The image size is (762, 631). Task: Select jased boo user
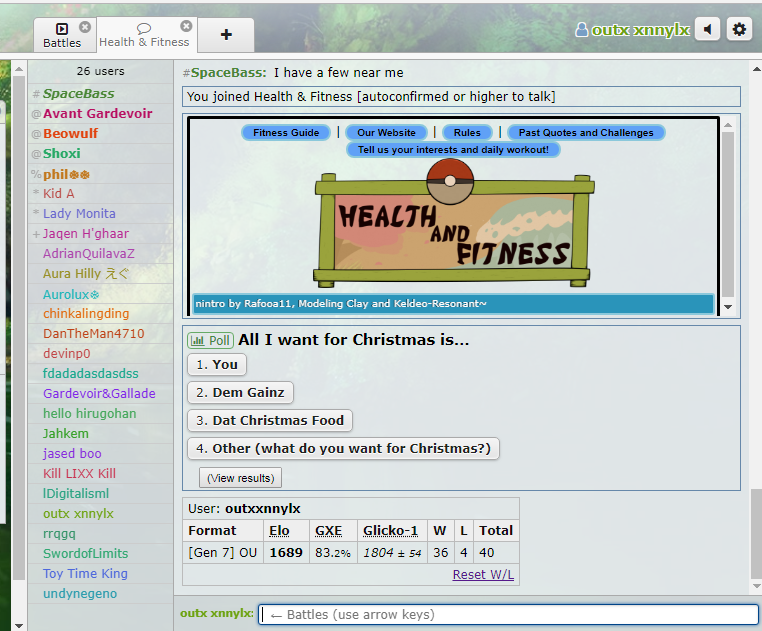point(101,454)
